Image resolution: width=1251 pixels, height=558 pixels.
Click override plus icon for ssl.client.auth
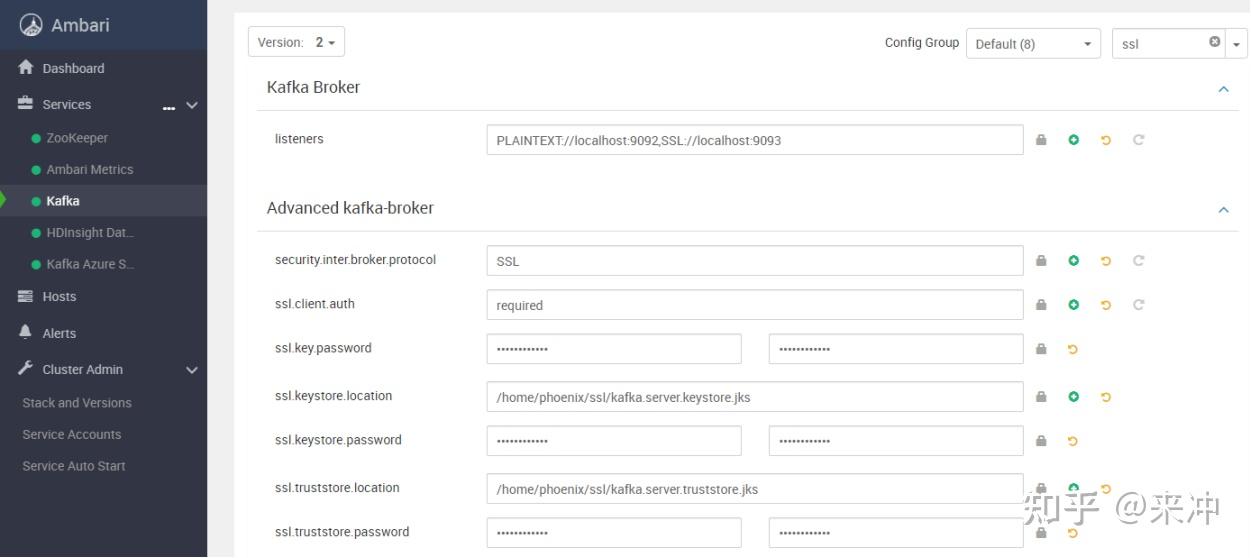[1073, 305]
